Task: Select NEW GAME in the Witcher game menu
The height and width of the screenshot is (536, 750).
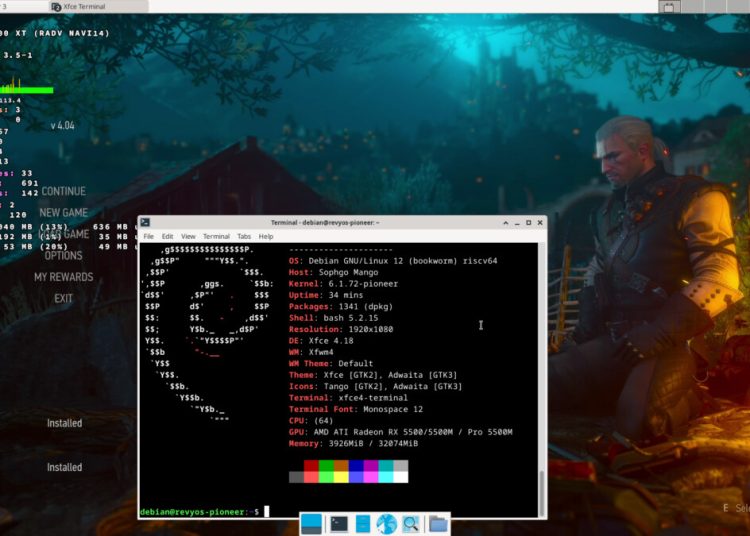Action: (x=64, y=213)
